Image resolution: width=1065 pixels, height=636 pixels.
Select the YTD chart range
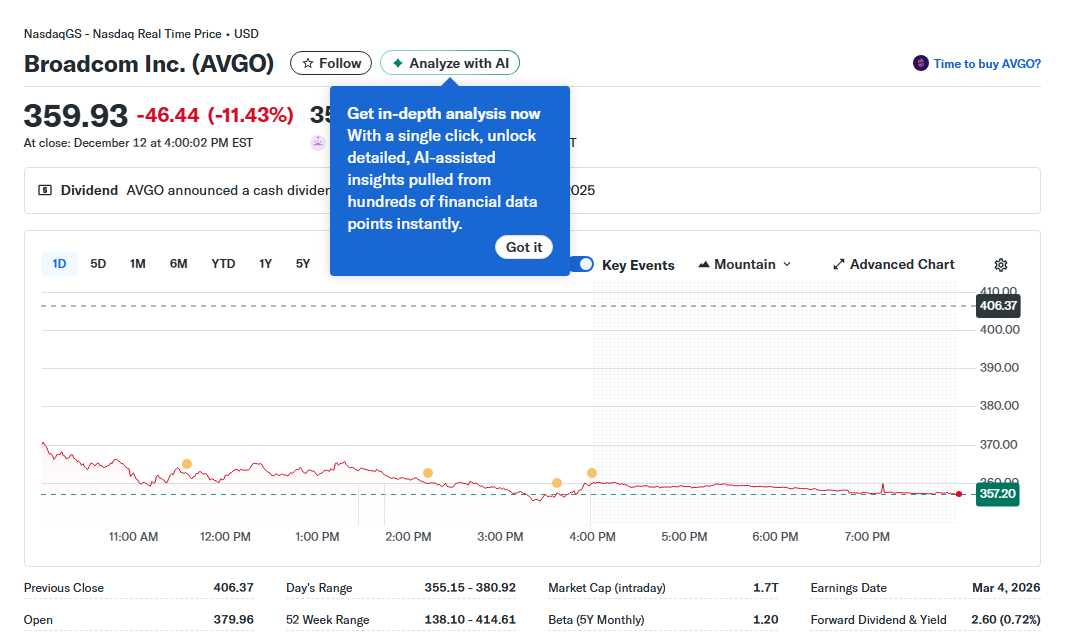(222, 263)
